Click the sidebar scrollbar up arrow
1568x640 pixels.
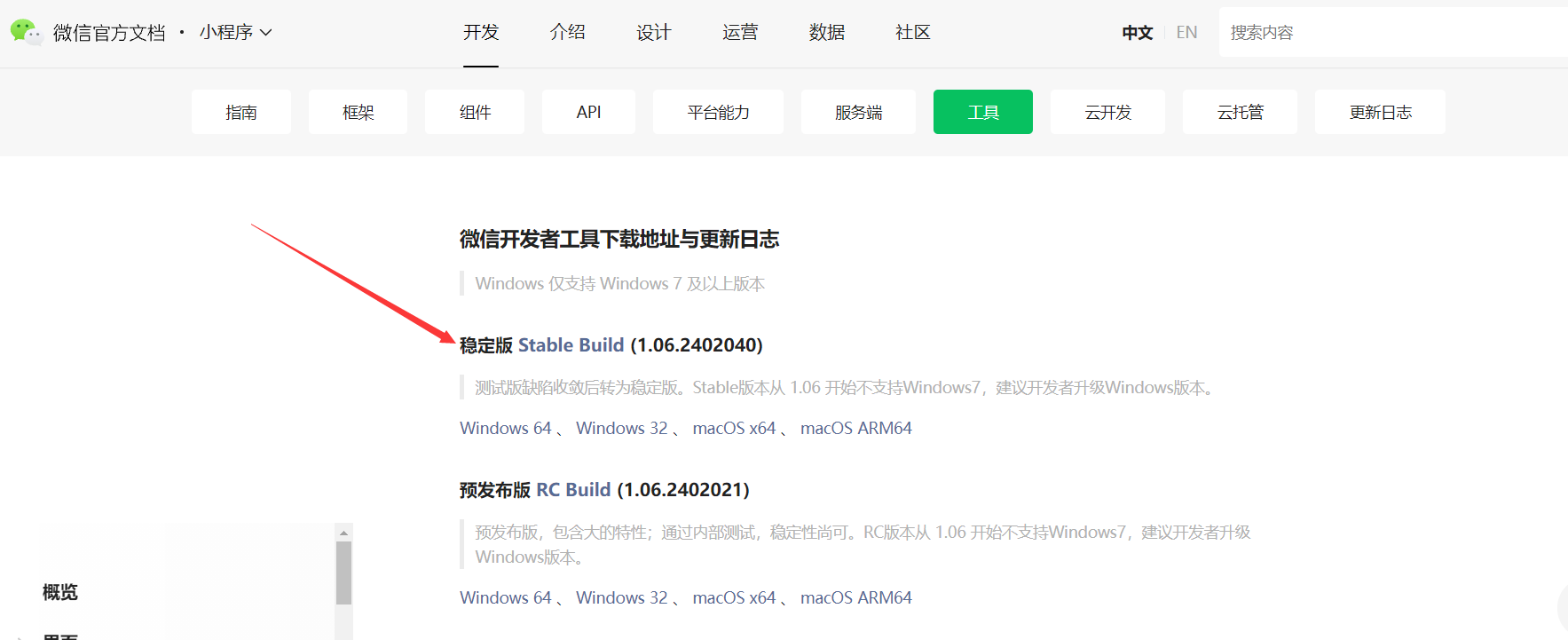pos(343,533)
